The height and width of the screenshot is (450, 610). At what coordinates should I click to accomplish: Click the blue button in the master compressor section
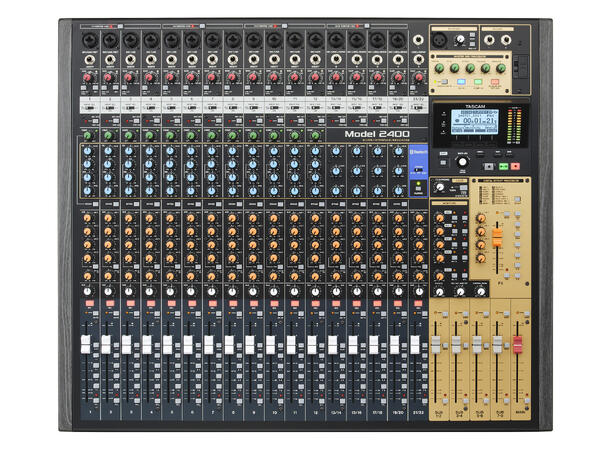461,82
